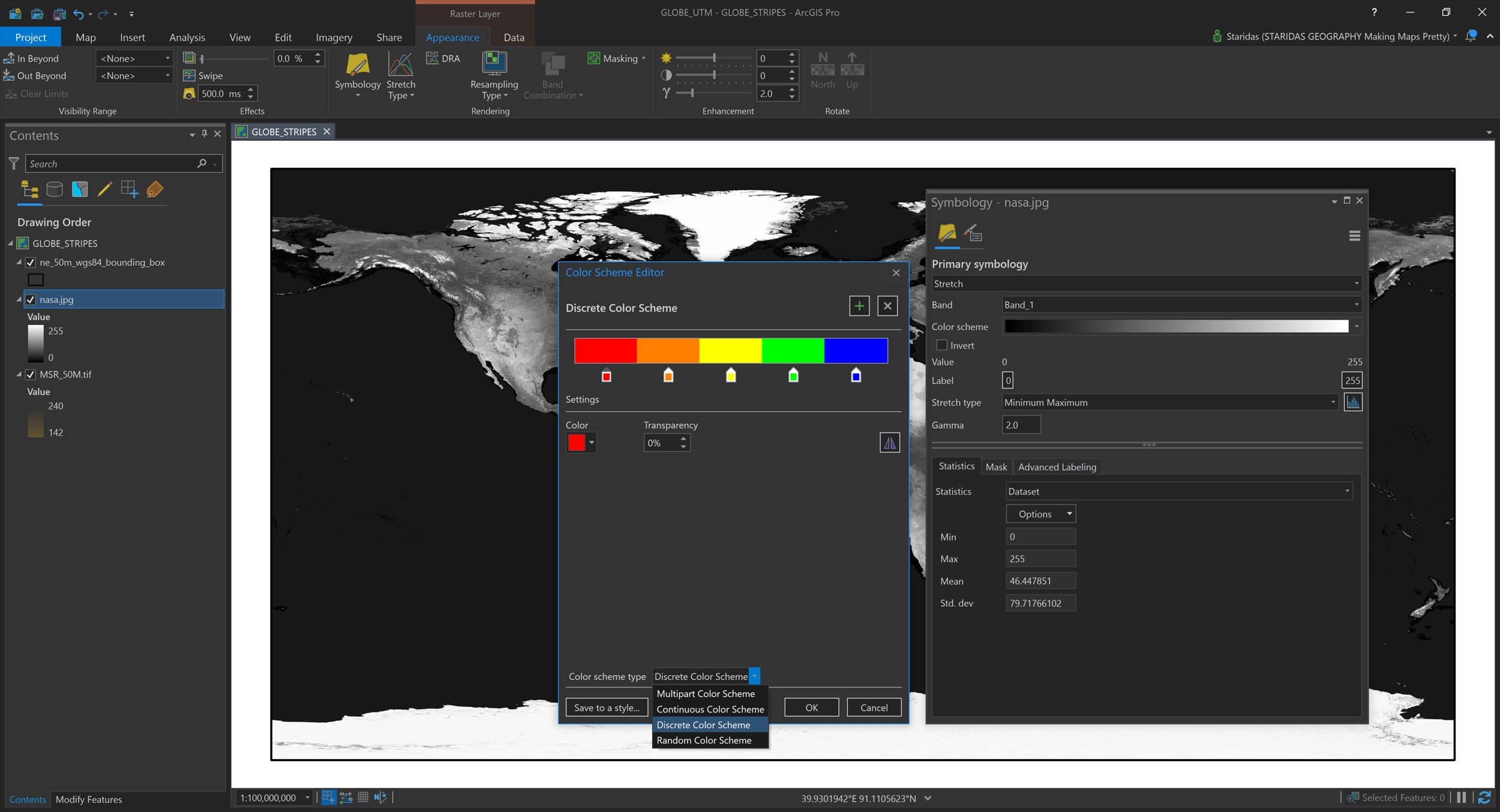Open the Masking dropdown arrow

(643, 58)
